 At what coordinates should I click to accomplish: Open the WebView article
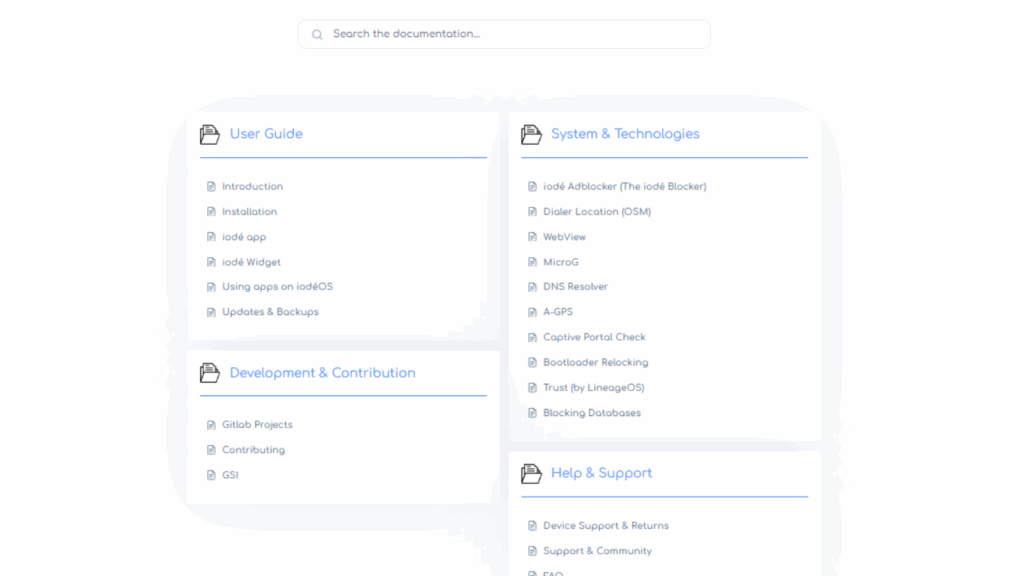click(564, 237)
